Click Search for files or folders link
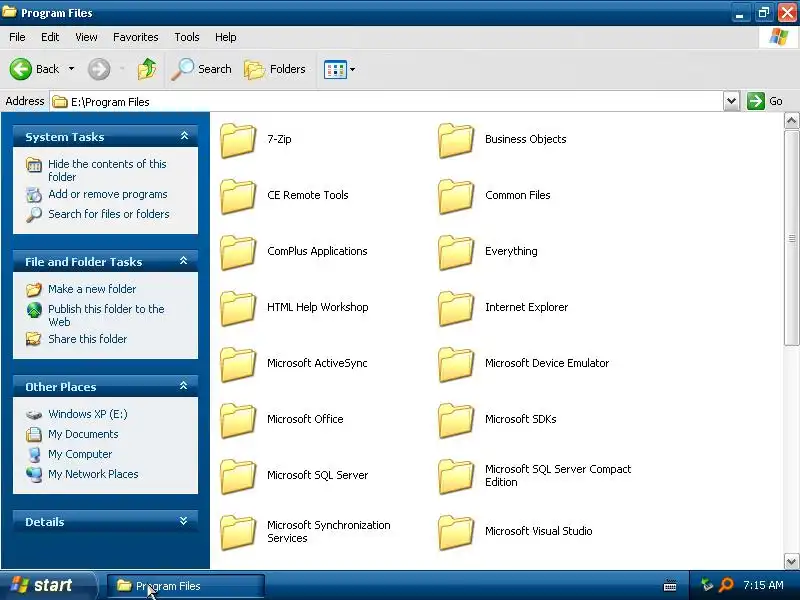Viewport: 800px width, 600px height. pos(109,214)
